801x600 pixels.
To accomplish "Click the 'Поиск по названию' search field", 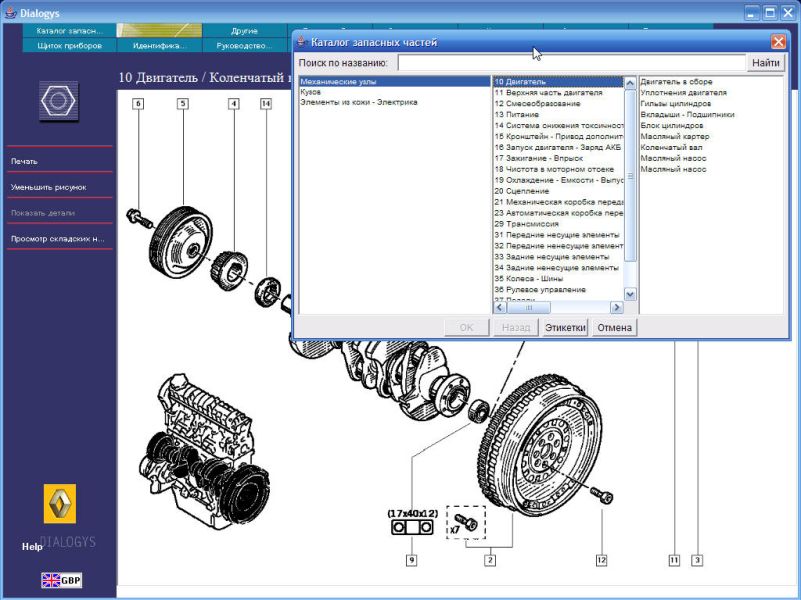I will click(x=571, y=63).
